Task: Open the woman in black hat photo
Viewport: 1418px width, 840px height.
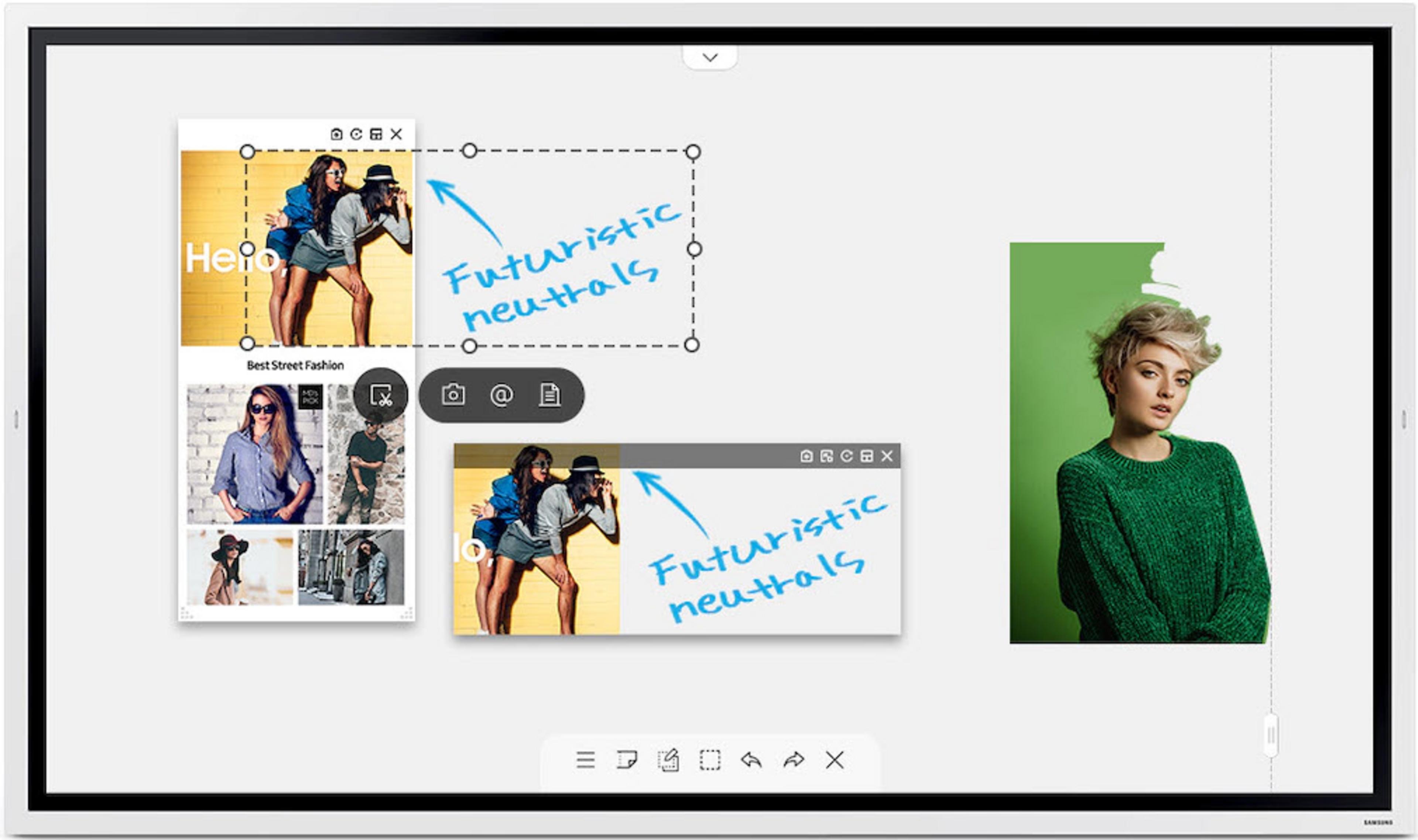Action: tap(240, 567)
